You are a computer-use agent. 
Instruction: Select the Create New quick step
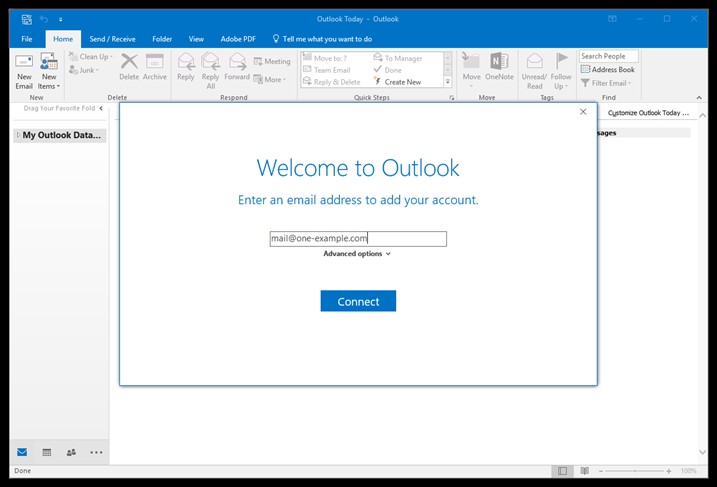point(397,82)
